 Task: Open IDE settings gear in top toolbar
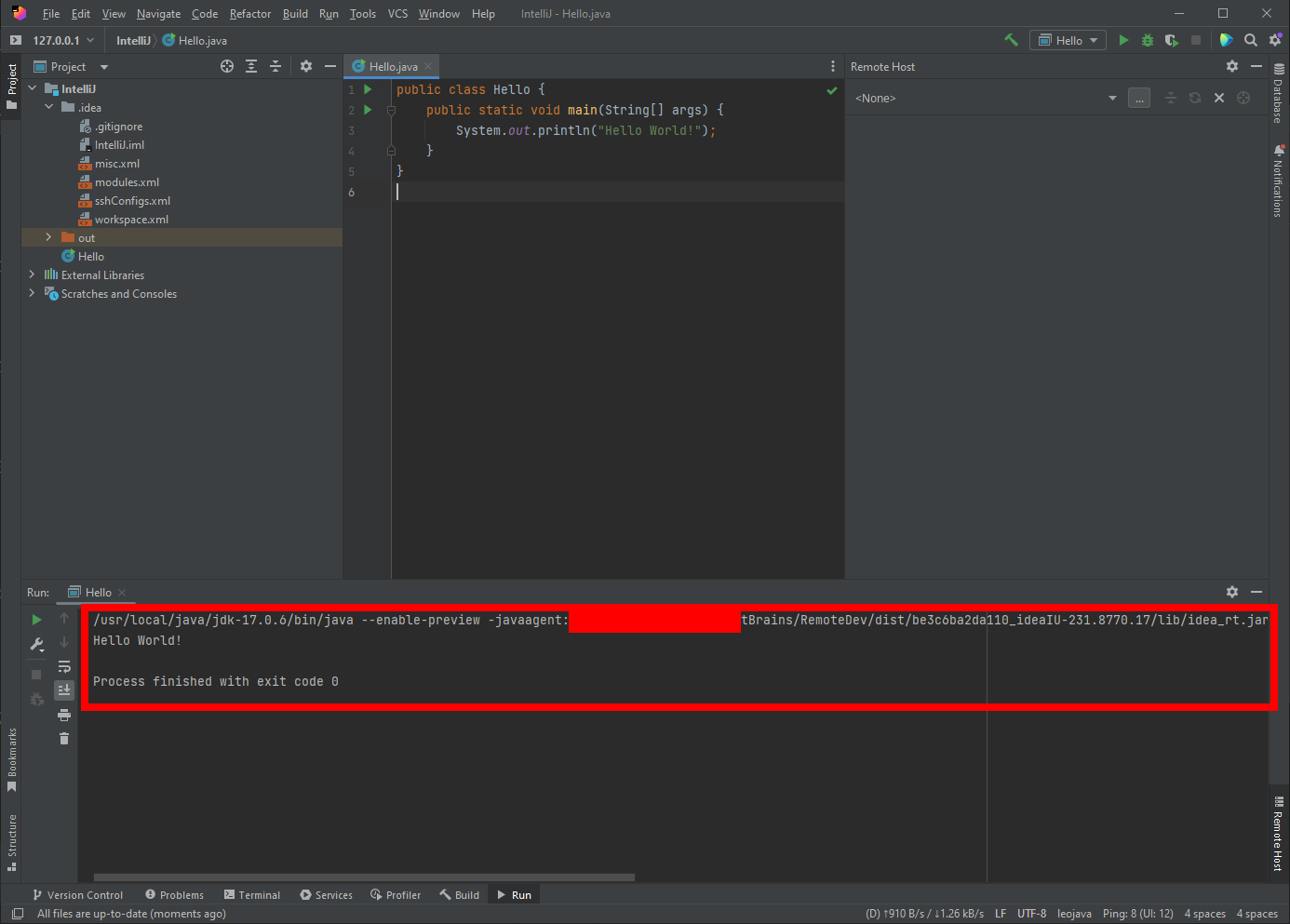pyautogui.click(x=1275, y=40)
